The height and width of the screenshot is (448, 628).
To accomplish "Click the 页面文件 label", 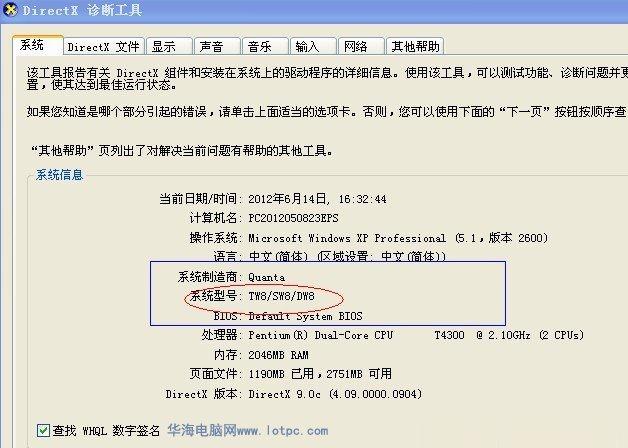I will 216,374.
